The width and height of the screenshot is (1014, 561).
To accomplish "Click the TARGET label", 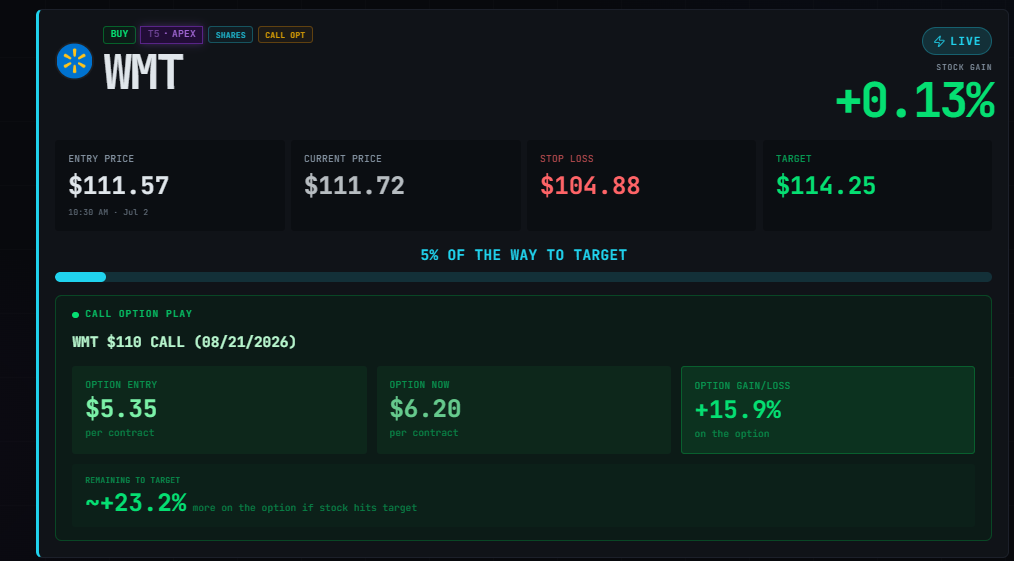I will [x=793, y=159].
